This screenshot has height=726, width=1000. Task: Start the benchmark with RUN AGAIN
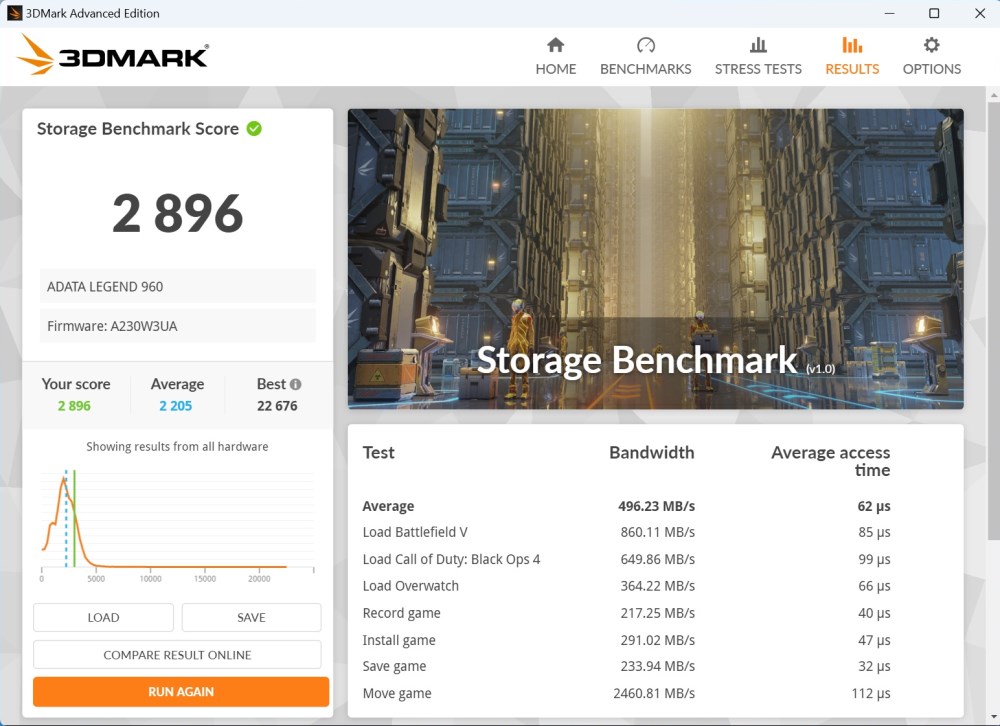tap(181, 692)
